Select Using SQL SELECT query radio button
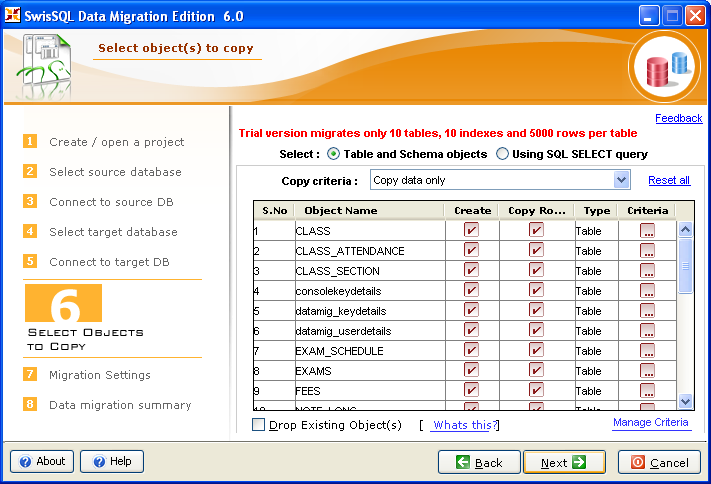Screen dimensions: 711x484 pos(502,154)
